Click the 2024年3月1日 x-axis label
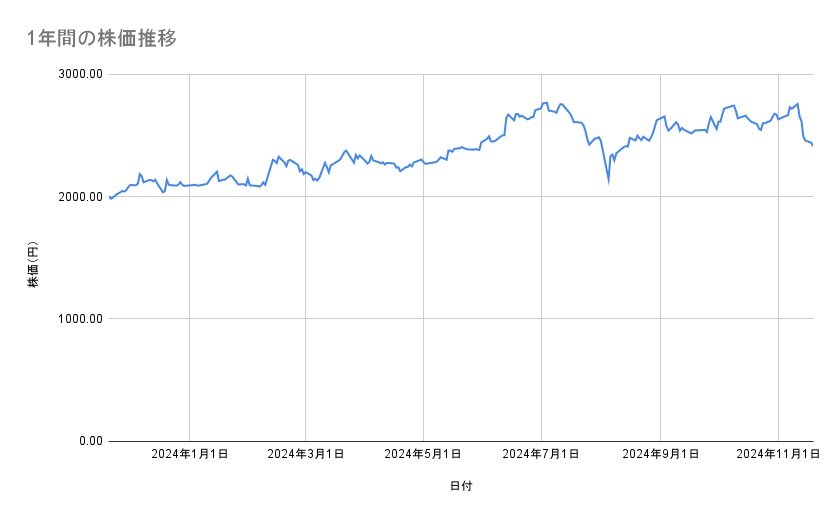Screen dimensions: 839x519 [306, 454]
